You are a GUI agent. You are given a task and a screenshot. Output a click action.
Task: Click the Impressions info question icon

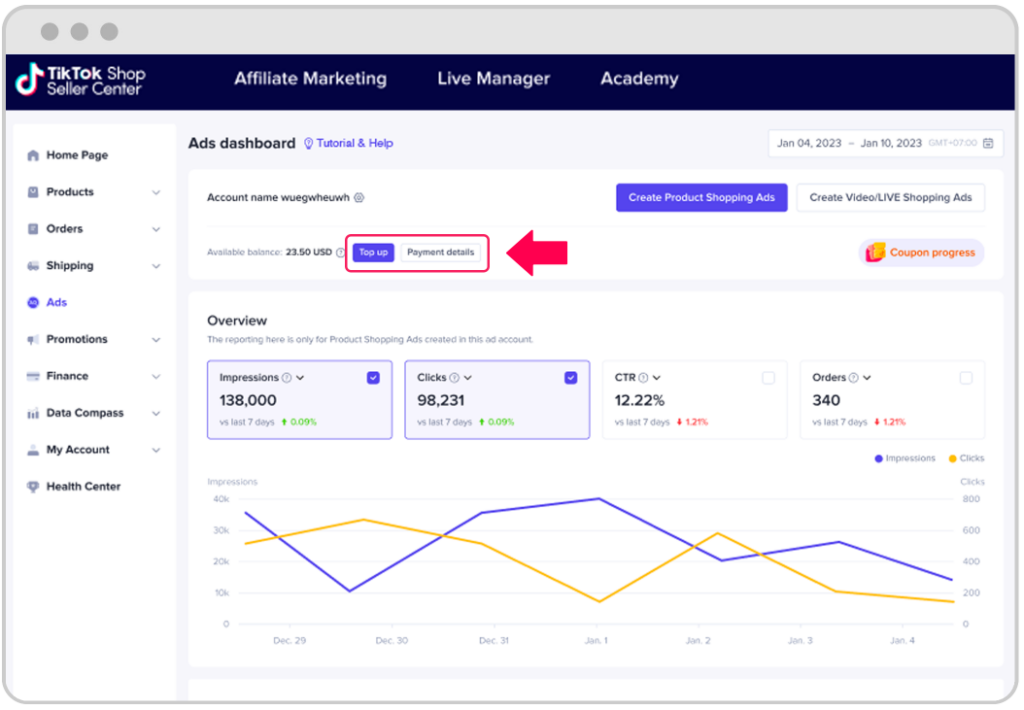[x=286, y=378]
